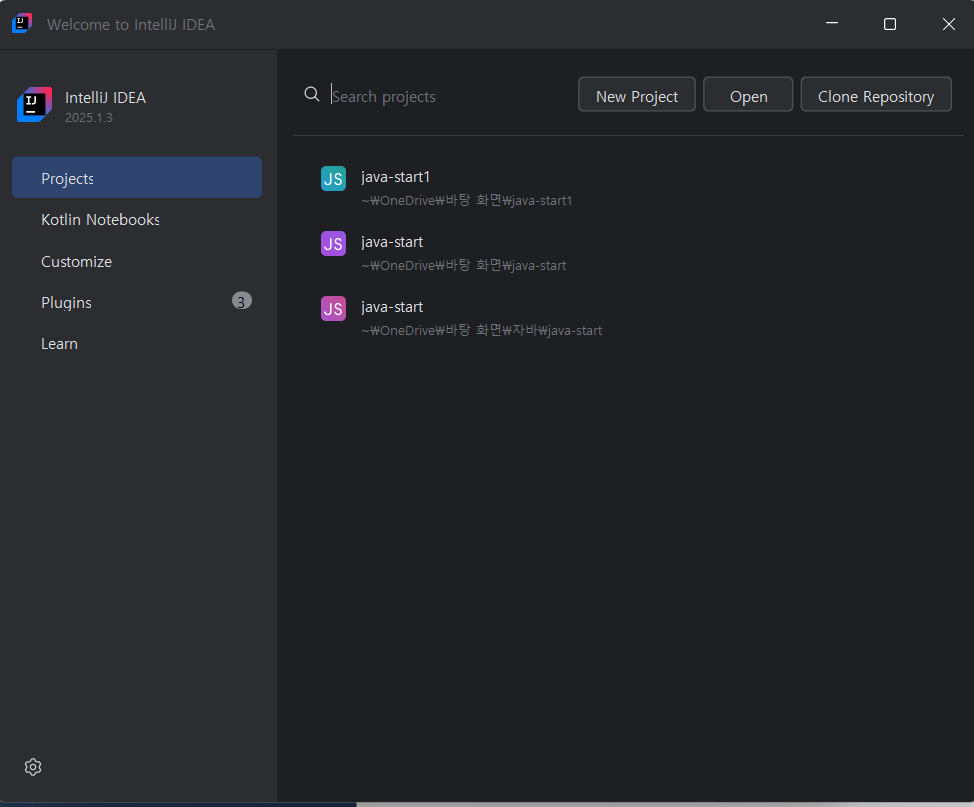
Task: Click the search magnifier icon
Action: point(312,94)
